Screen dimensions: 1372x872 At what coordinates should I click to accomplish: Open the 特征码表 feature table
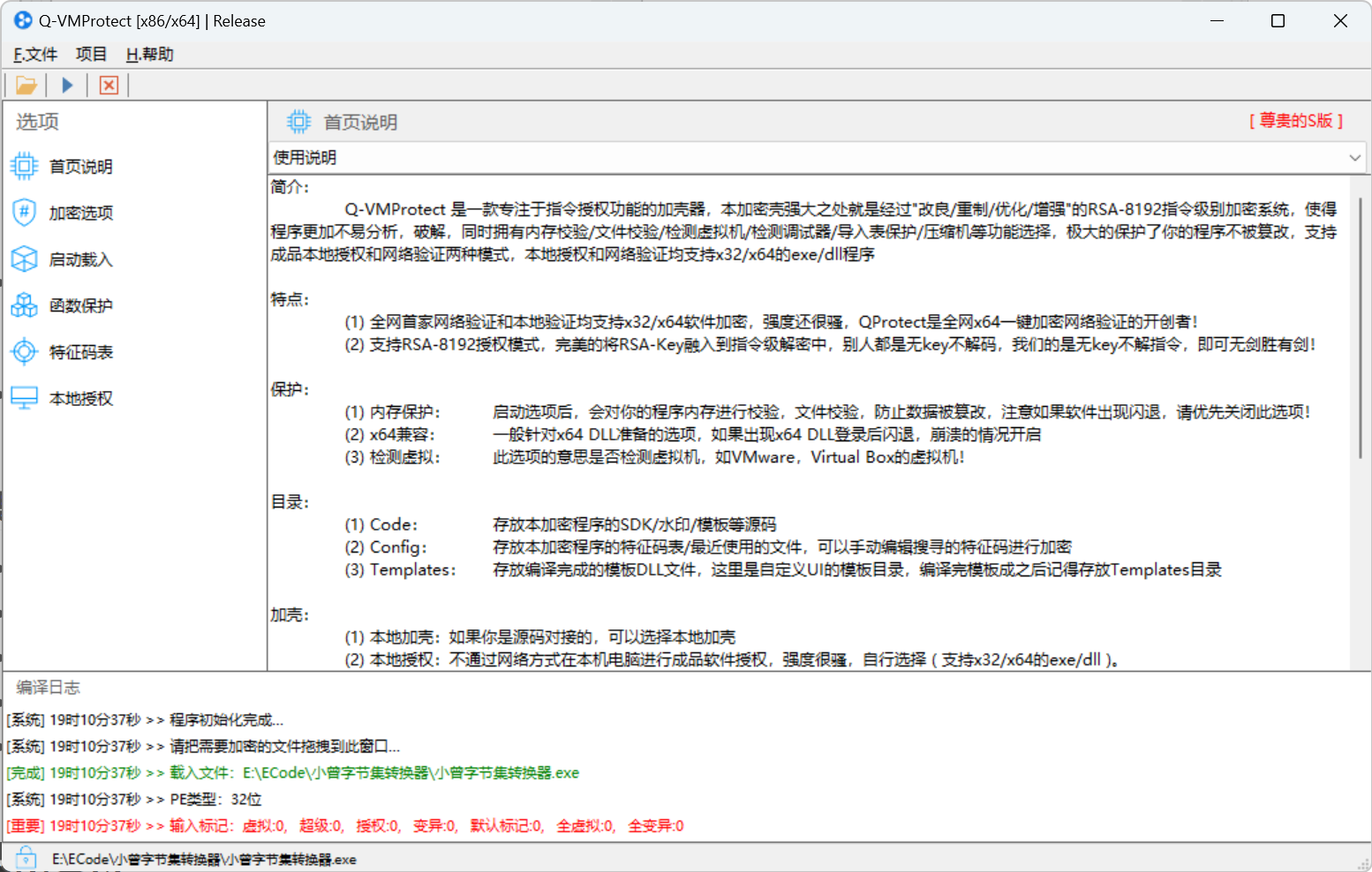pos(80,351)
